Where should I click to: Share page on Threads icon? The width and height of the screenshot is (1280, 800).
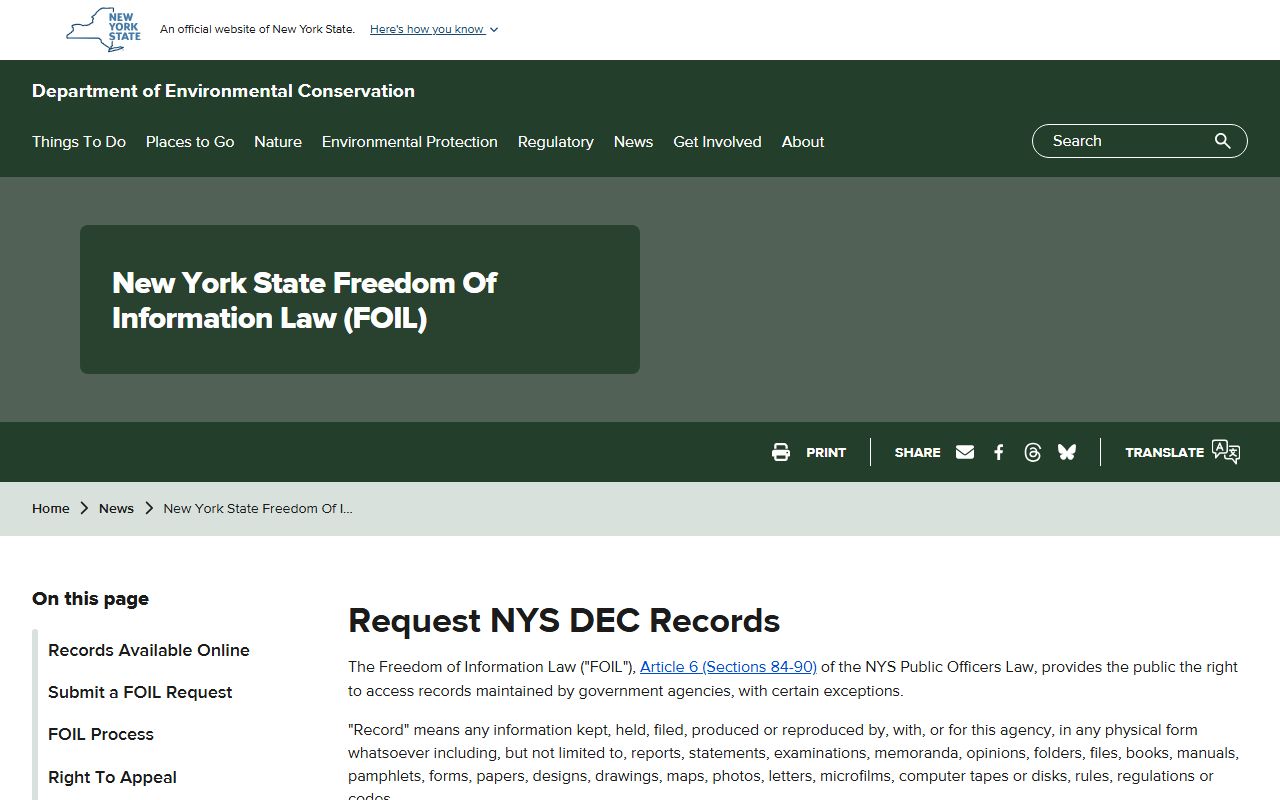point(1033,452)
